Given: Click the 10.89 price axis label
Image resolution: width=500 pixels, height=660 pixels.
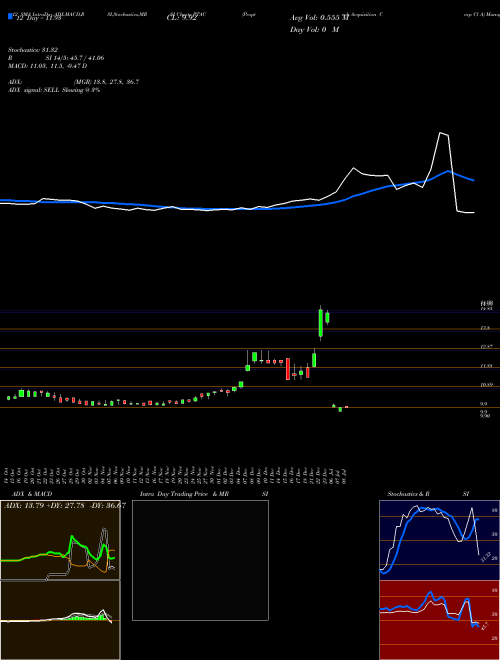Looking at the screenshot, I should (486, 385).
